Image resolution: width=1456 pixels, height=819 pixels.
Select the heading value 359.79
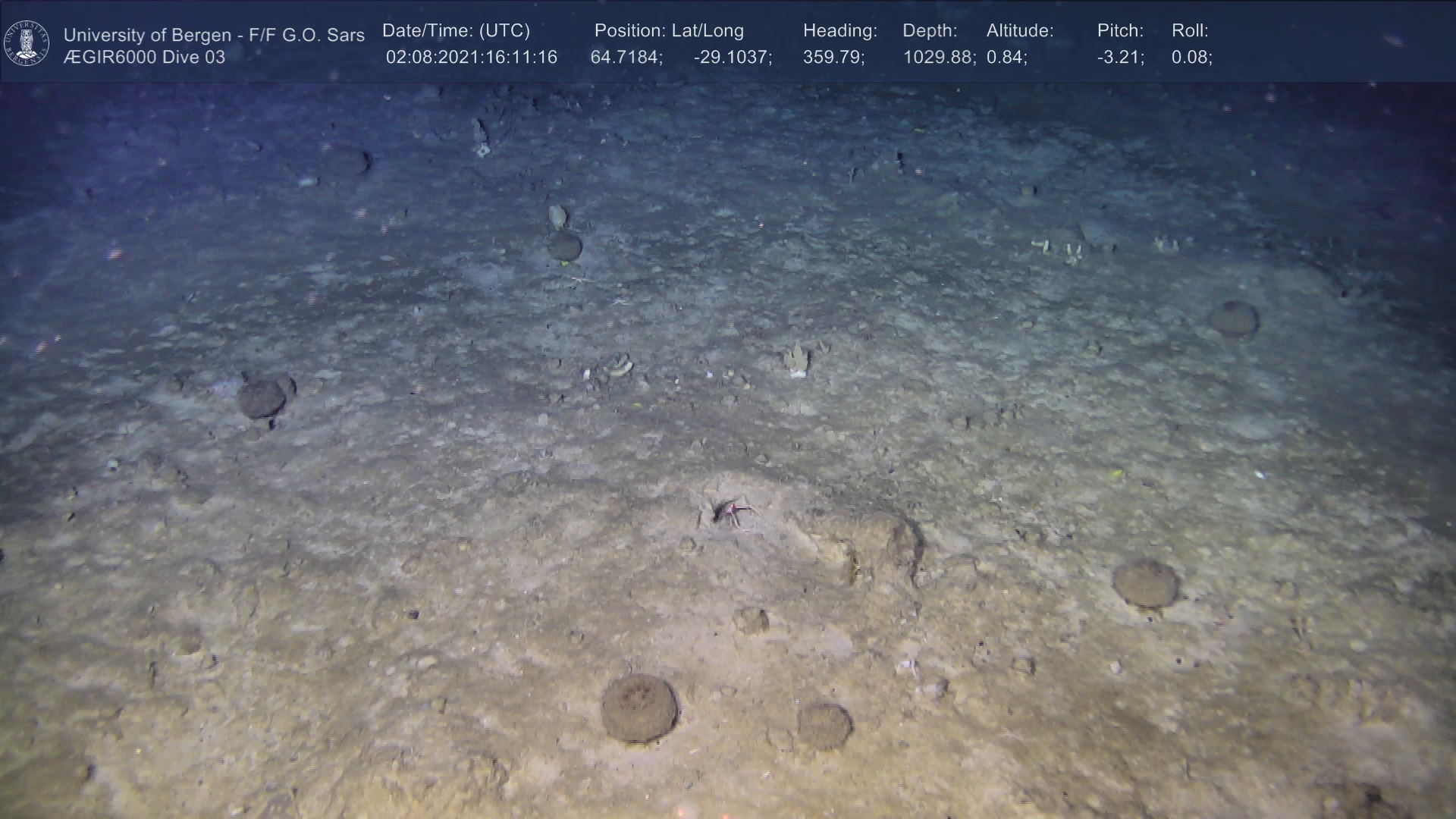click(833, 58)
